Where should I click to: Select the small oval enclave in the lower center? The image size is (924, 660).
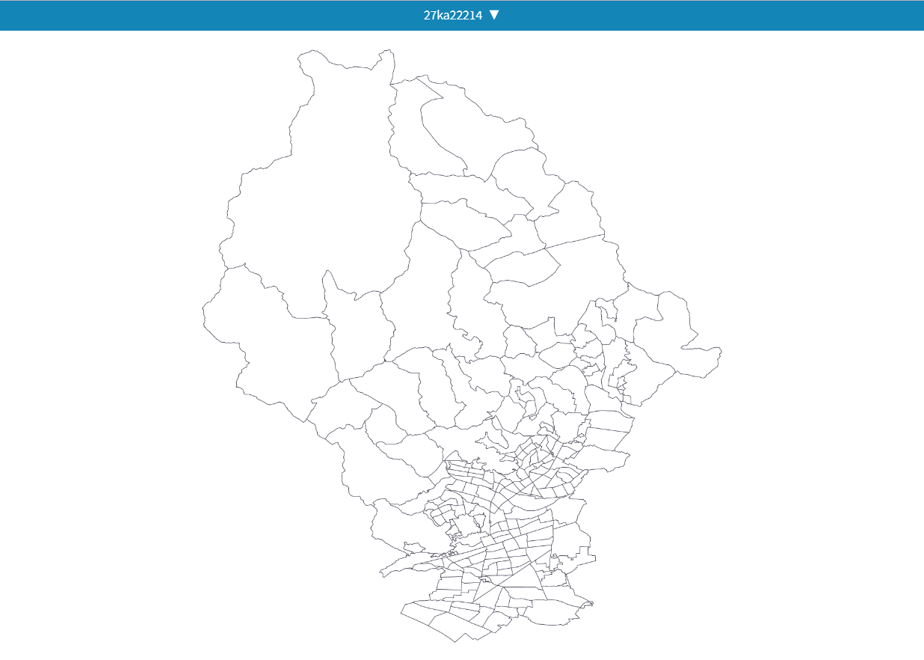(x=493, y=439)
